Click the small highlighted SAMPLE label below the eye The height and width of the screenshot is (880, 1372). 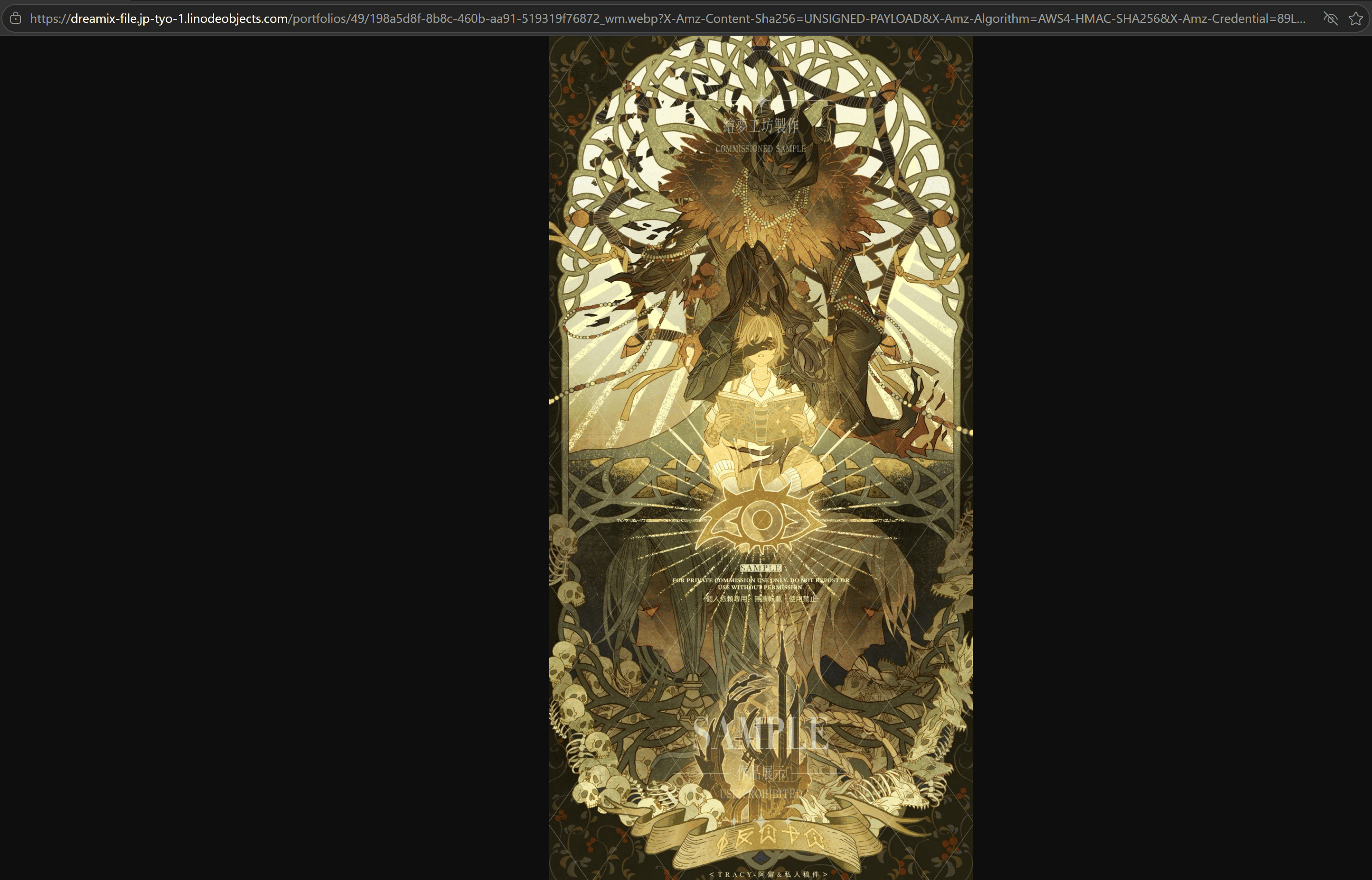coord(761,568)
